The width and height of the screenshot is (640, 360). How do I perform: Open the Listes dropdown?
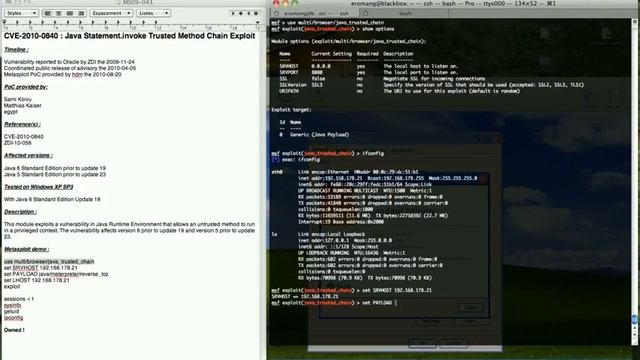coord(153,13)
